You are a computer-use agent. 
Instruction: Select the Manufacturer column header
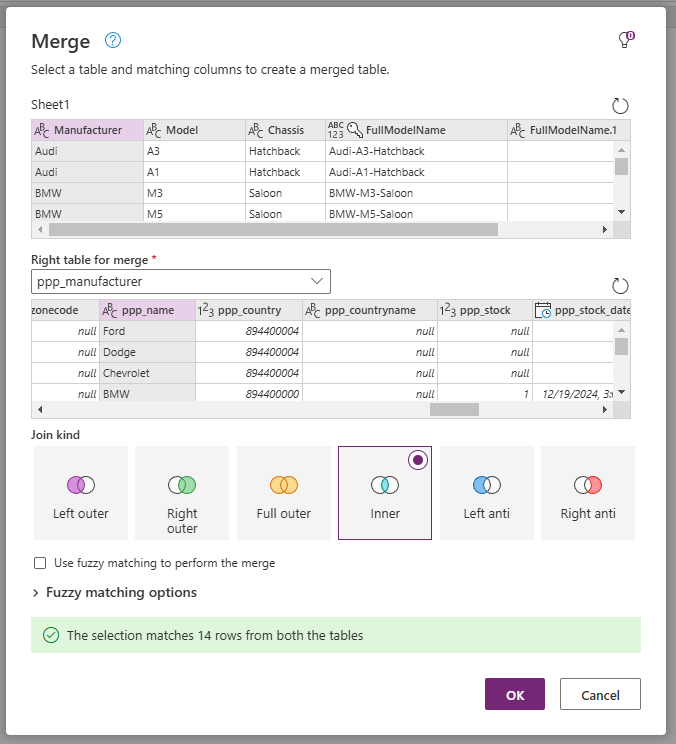(x=87, y=130)
